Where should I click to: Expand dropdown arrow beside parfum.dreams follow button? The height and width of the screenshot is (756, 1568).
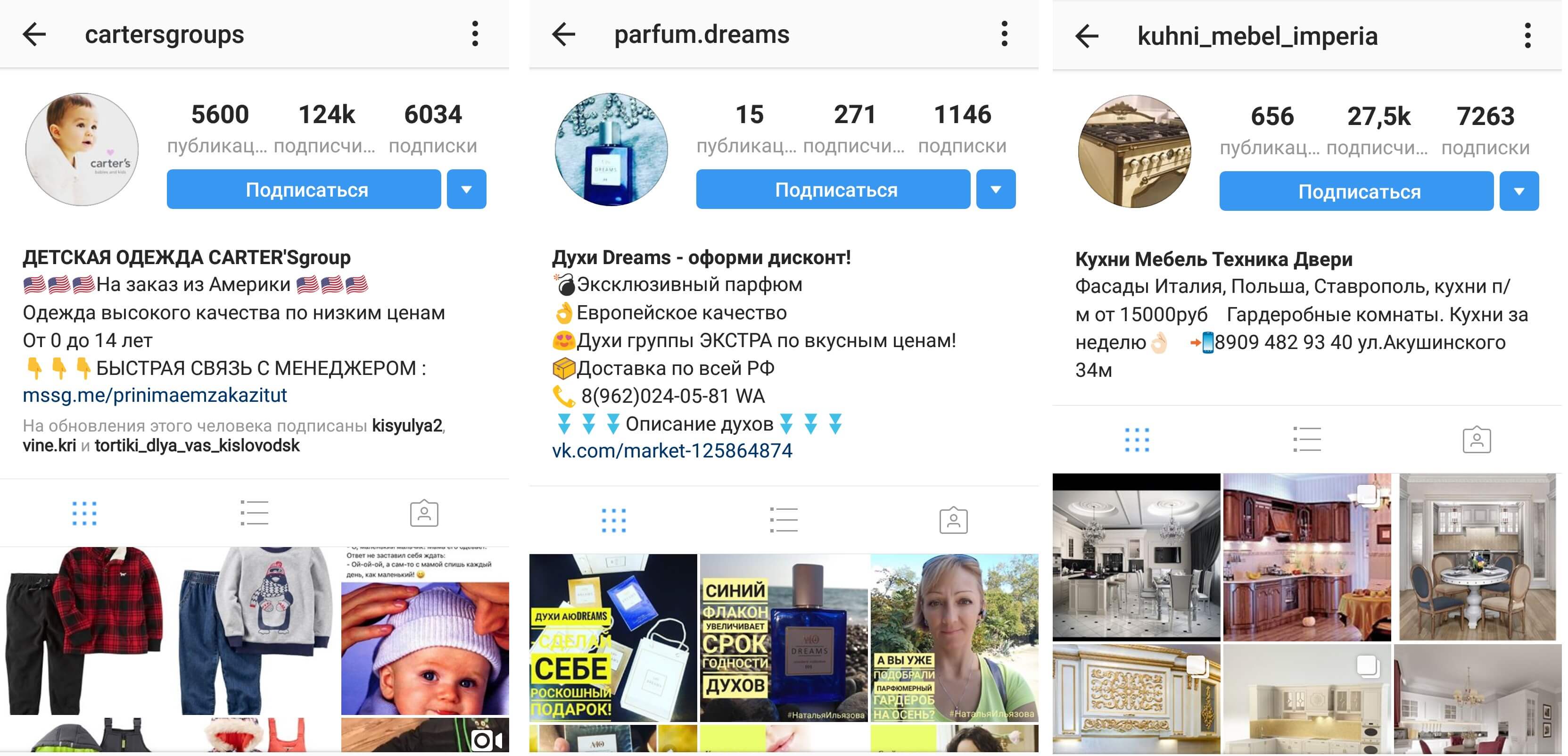pyautogui.click(x=996, y=189)
